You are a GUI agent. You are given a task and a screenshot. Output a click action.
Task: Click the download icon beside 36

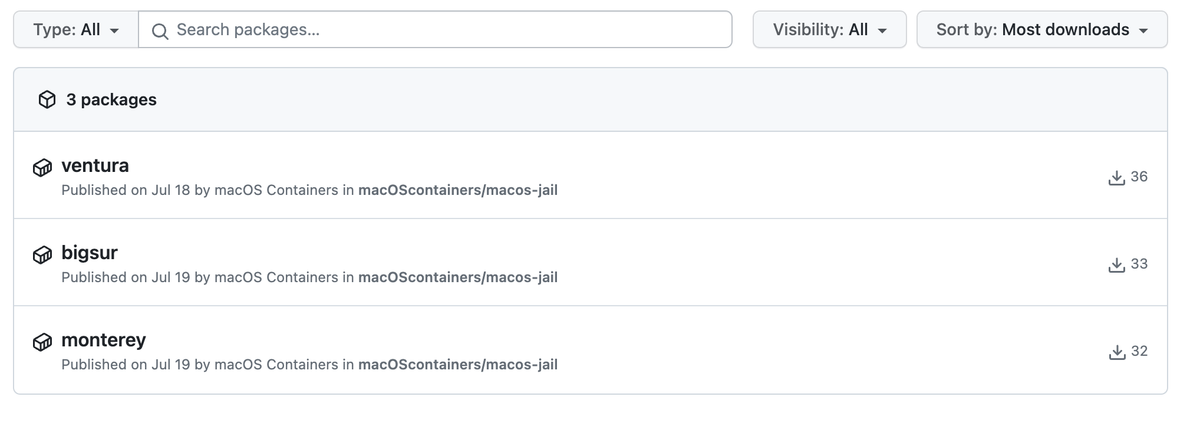[1117, 178]
